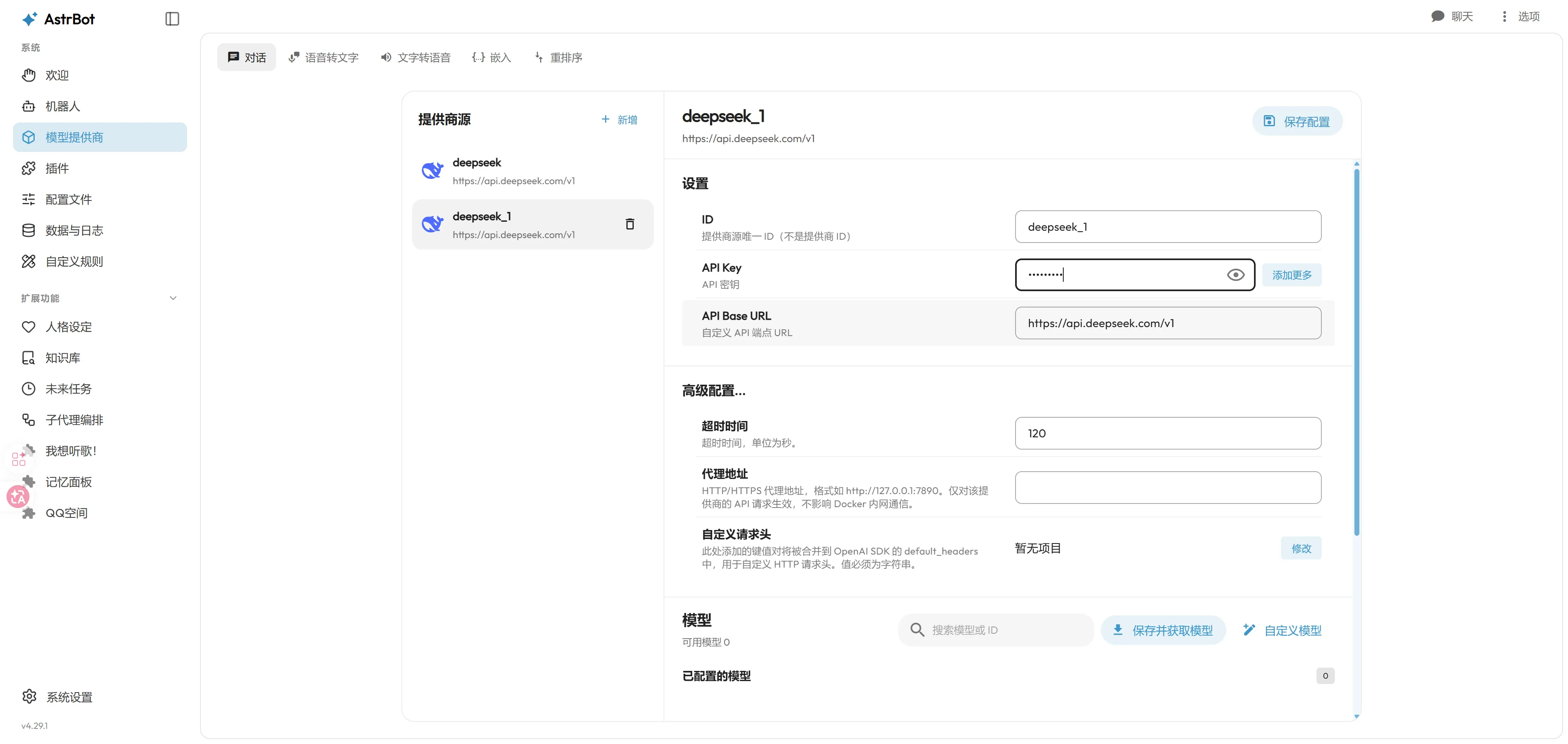Select the deepseek provider source entry
1568x744 pixels.
[x=532, y=171]
